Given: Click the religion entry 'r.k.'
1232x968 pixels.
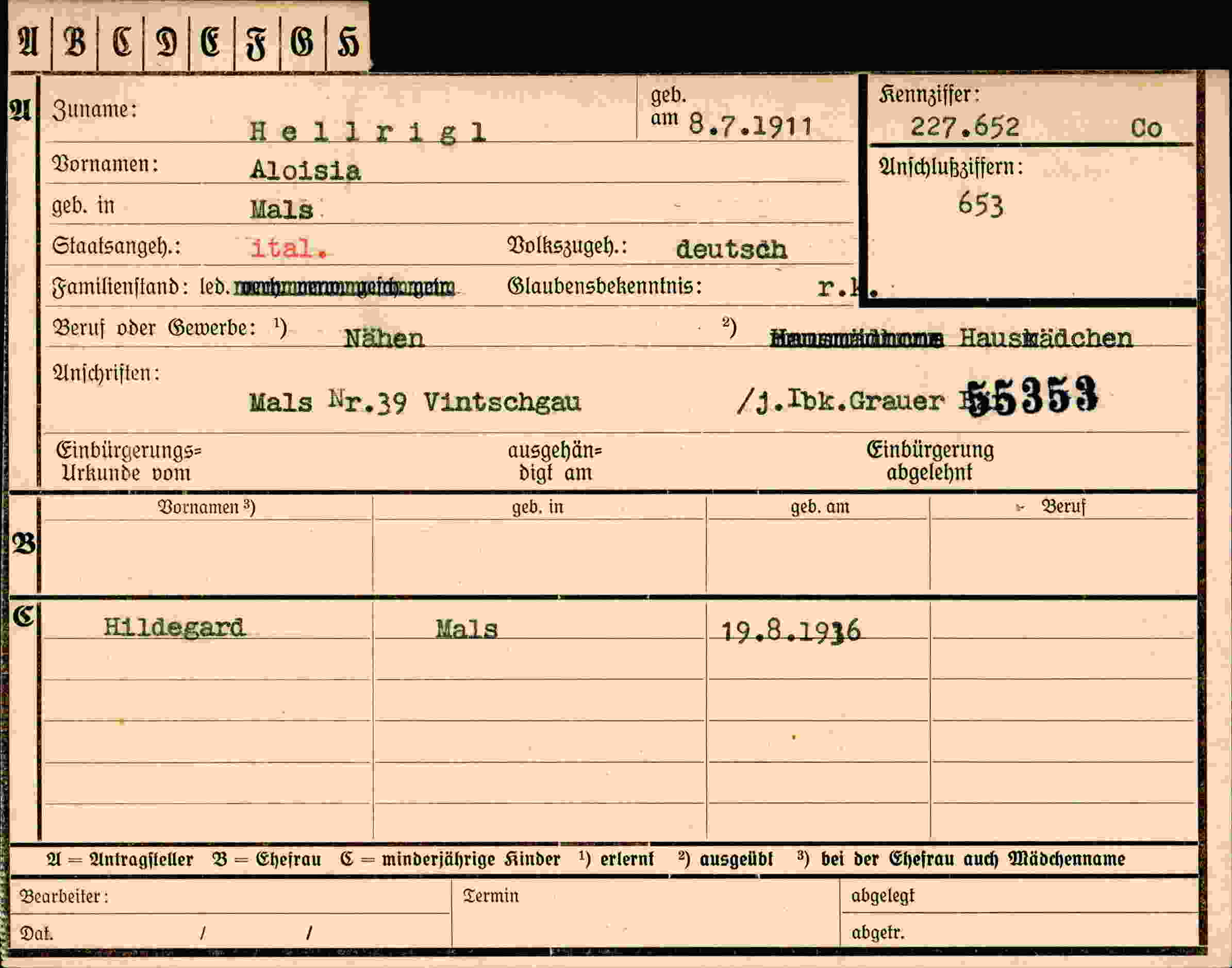Looking at the screenshot, I should pyautogui.click(x=847, y=289).
